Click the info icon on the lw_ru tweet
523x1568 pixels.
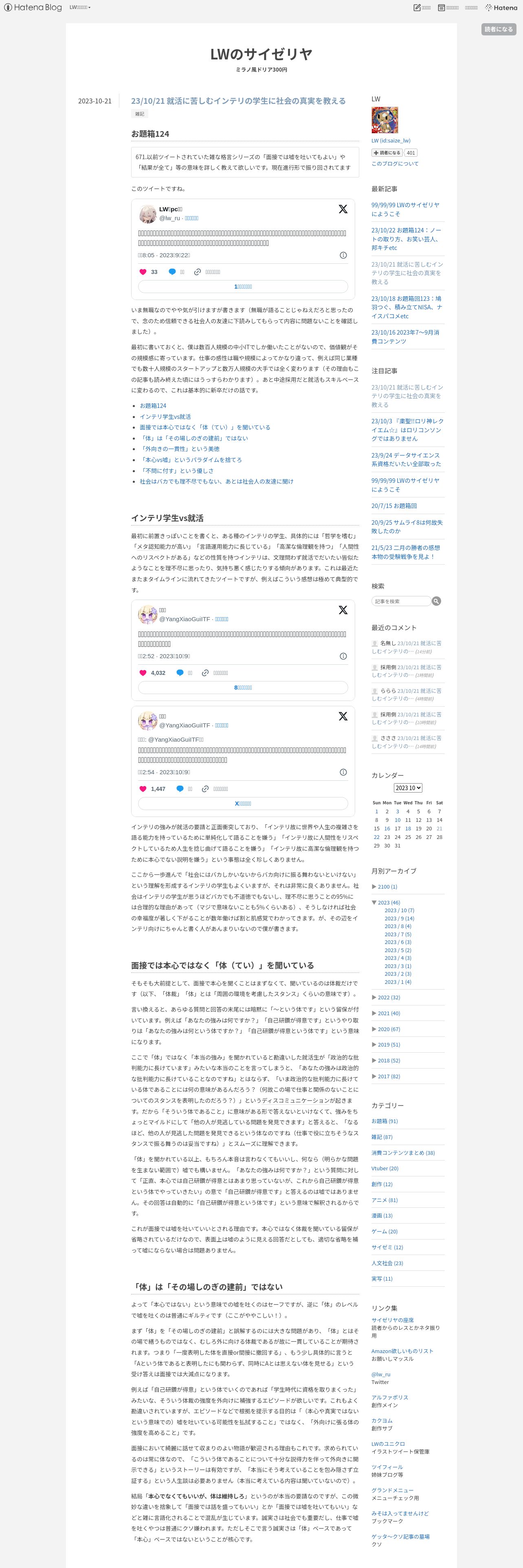(343, 255)
